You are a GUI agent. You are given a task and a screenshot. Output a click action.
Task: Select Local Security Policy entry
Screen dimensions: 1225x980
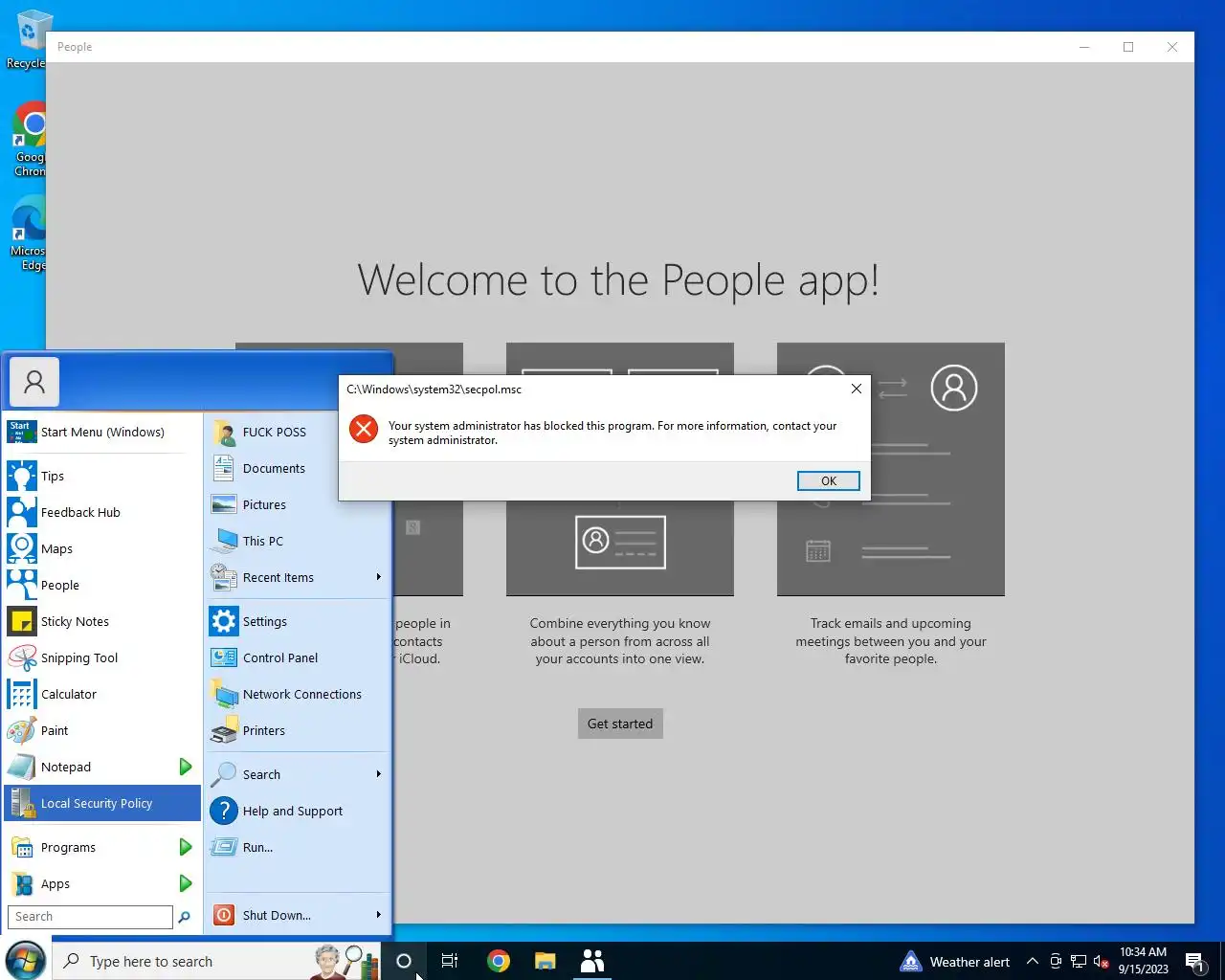[102, 803]
